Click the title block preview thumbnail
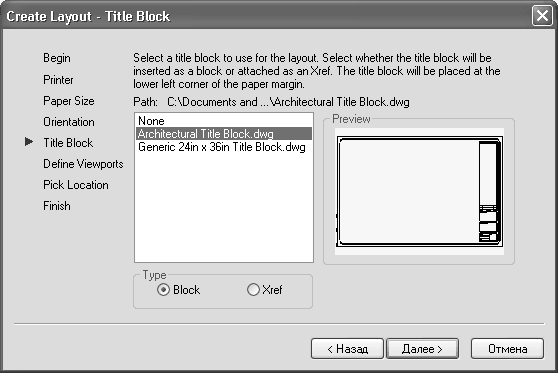Viewport: 558px width, 373px height. [419, 191]
